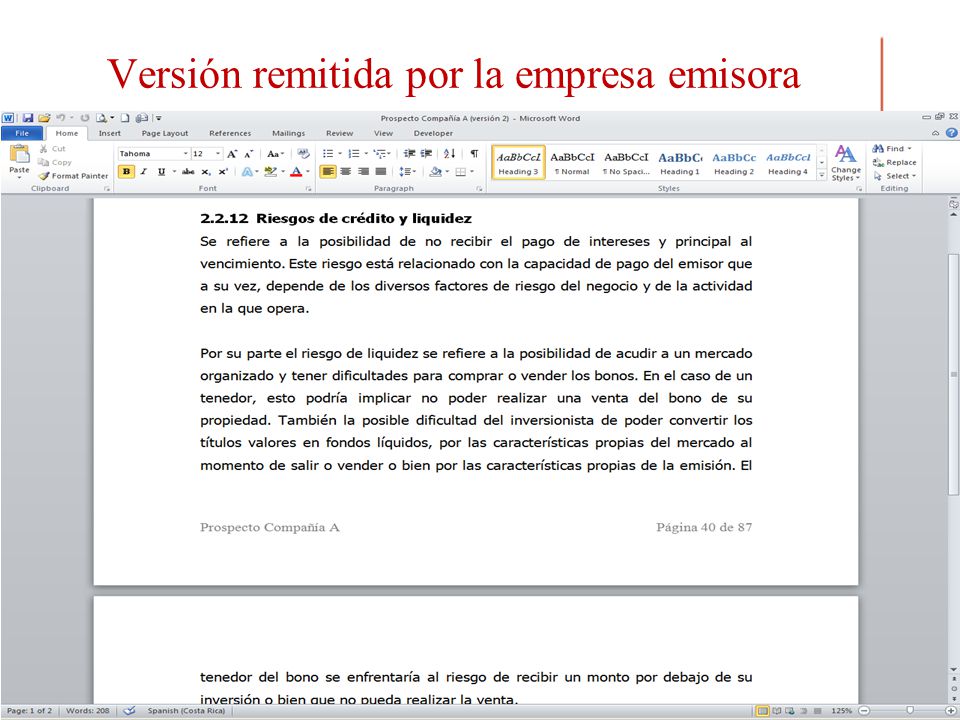Image resolution: width=960 pixels, height=720 pixels.
Task: Activate the Format Painter brush
Action: pyautogui.click(x=73, y=176)
